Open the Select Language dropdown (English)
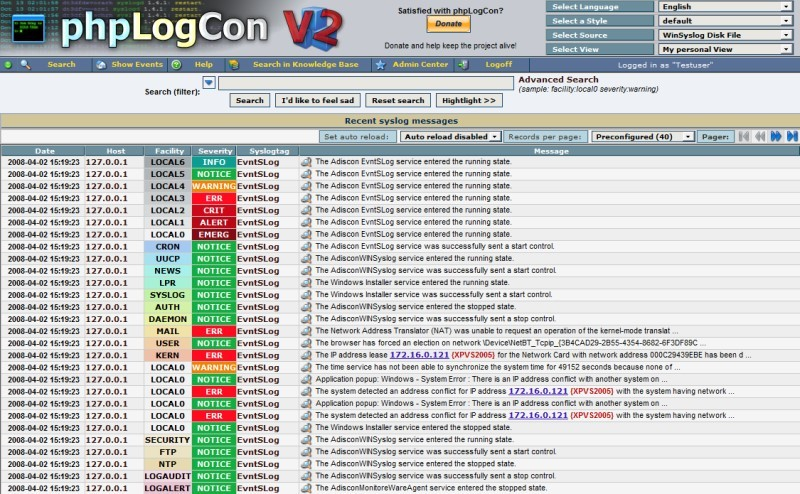The height and width of the screenshot is (494, 800). pos(725,7)
